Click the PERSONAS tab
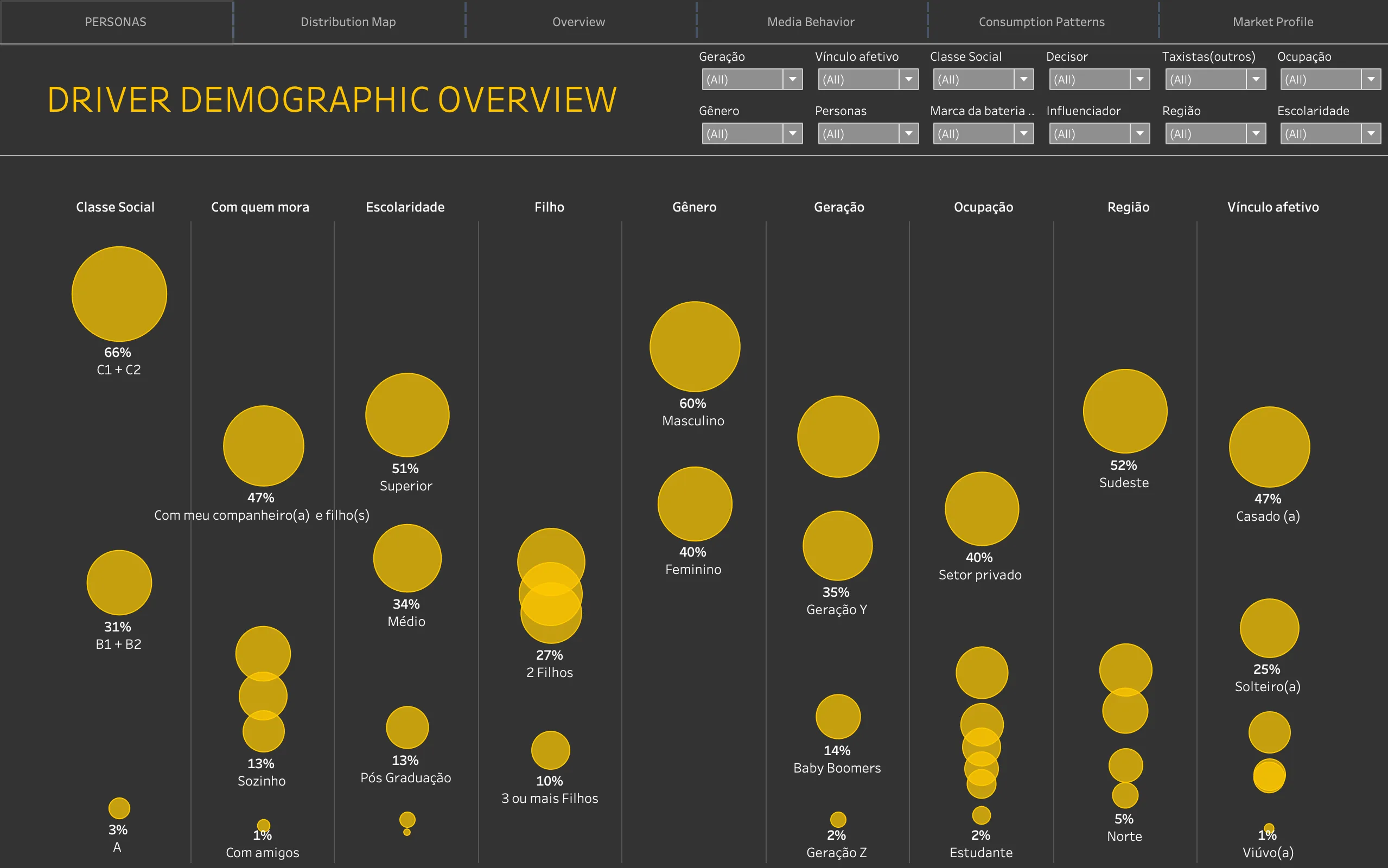Screen dimensions: 1388x868 coord(116,22)
